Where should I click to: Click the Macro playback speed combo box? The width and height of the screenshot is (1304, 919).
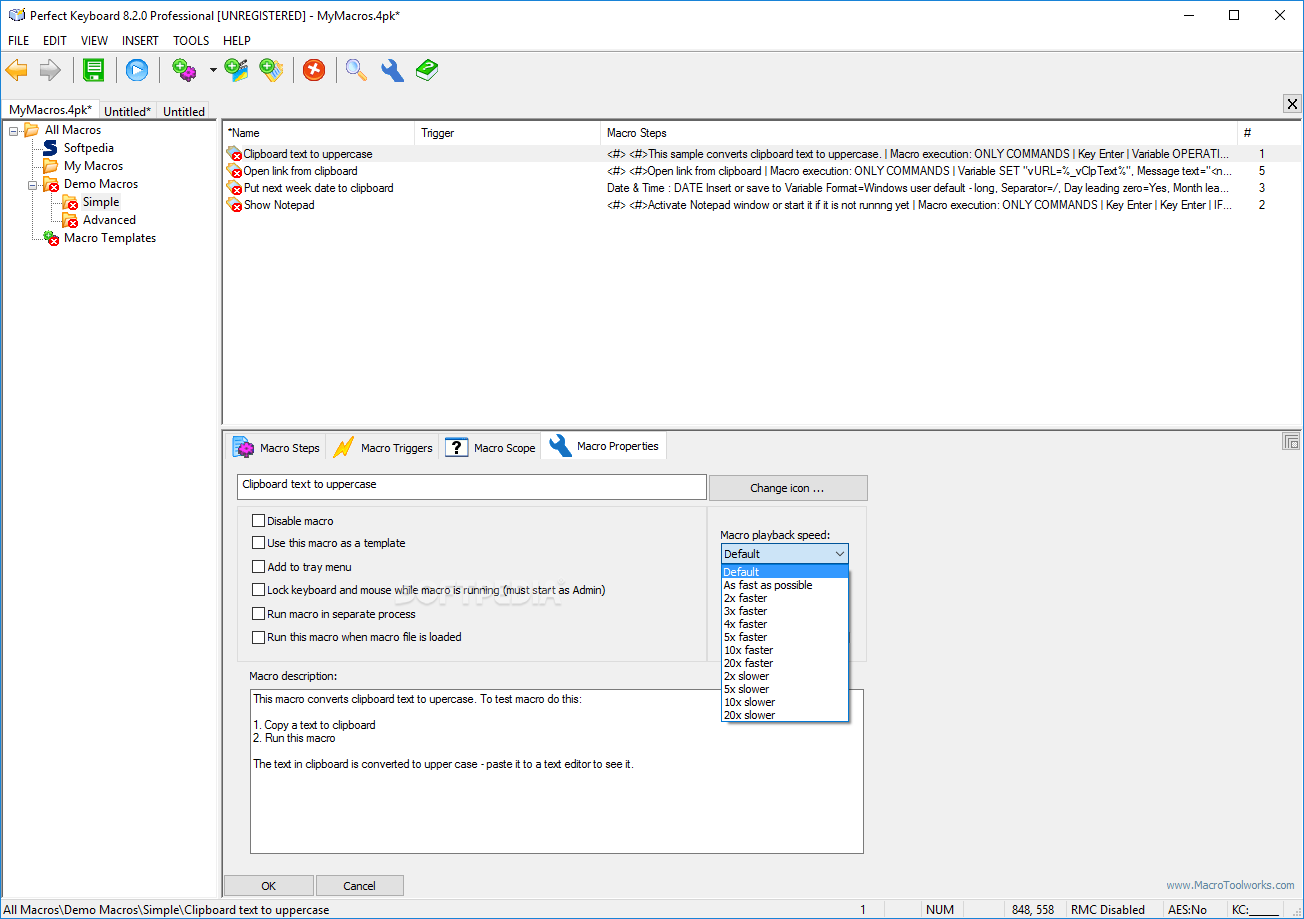pos(785,554)
